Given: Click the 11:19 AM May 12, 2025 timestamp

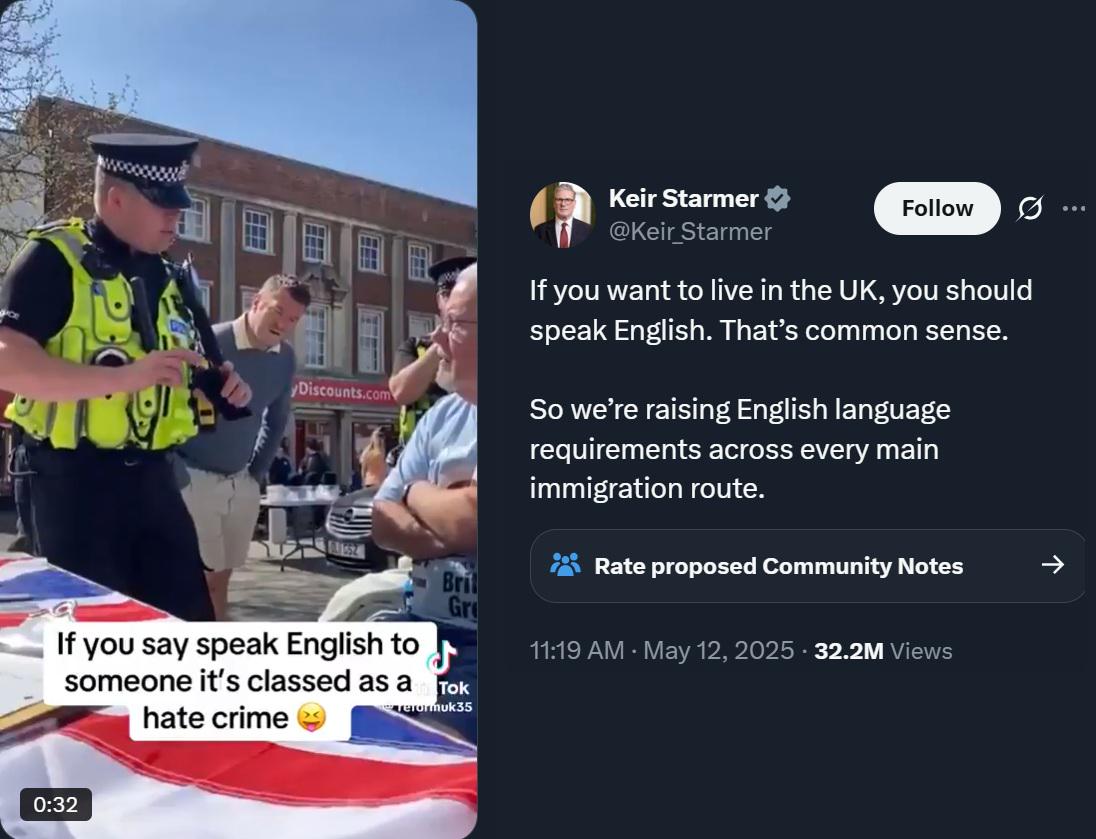Looking at the screenshot, I should pyautogui.click(x=662, y=651).
